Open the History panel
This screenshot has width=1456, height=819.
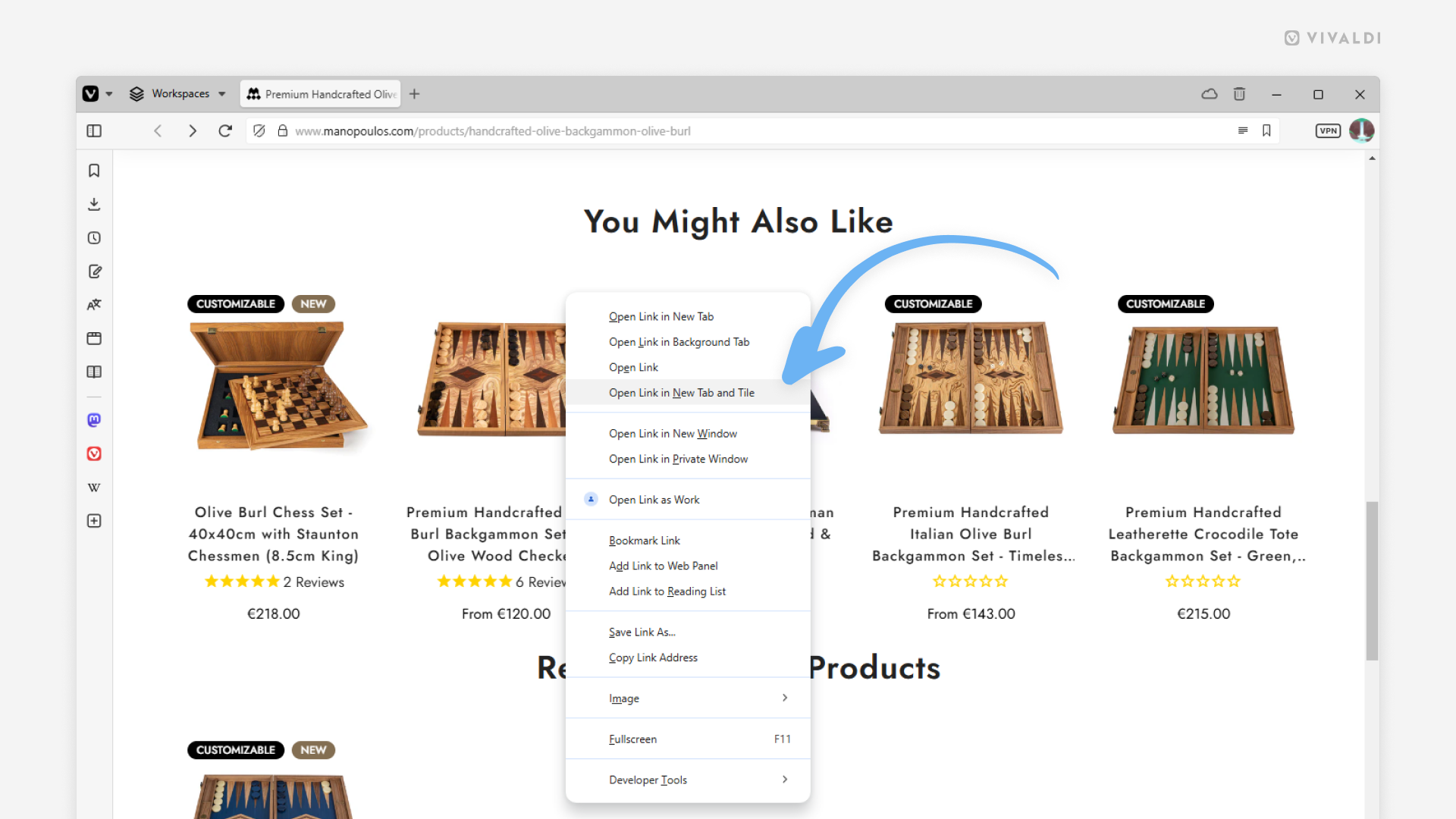point(94,238)
